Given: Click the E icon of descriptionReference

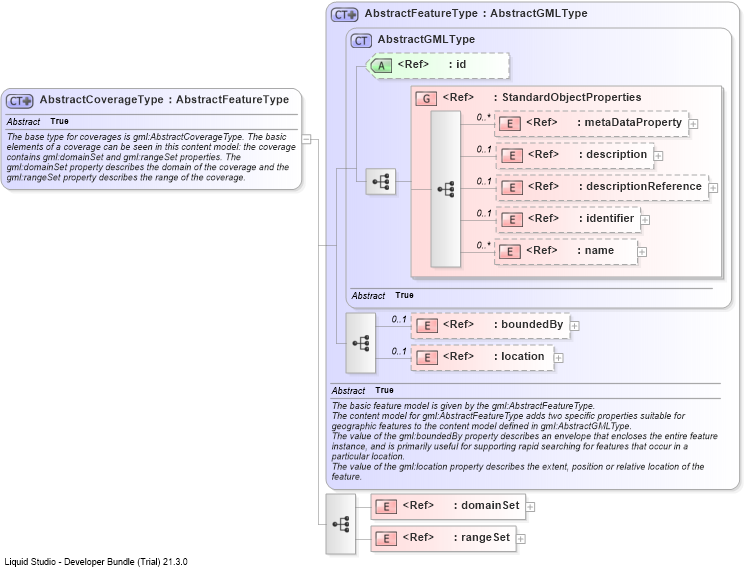Looking at the screenshot, I should [x=512, y=187].
